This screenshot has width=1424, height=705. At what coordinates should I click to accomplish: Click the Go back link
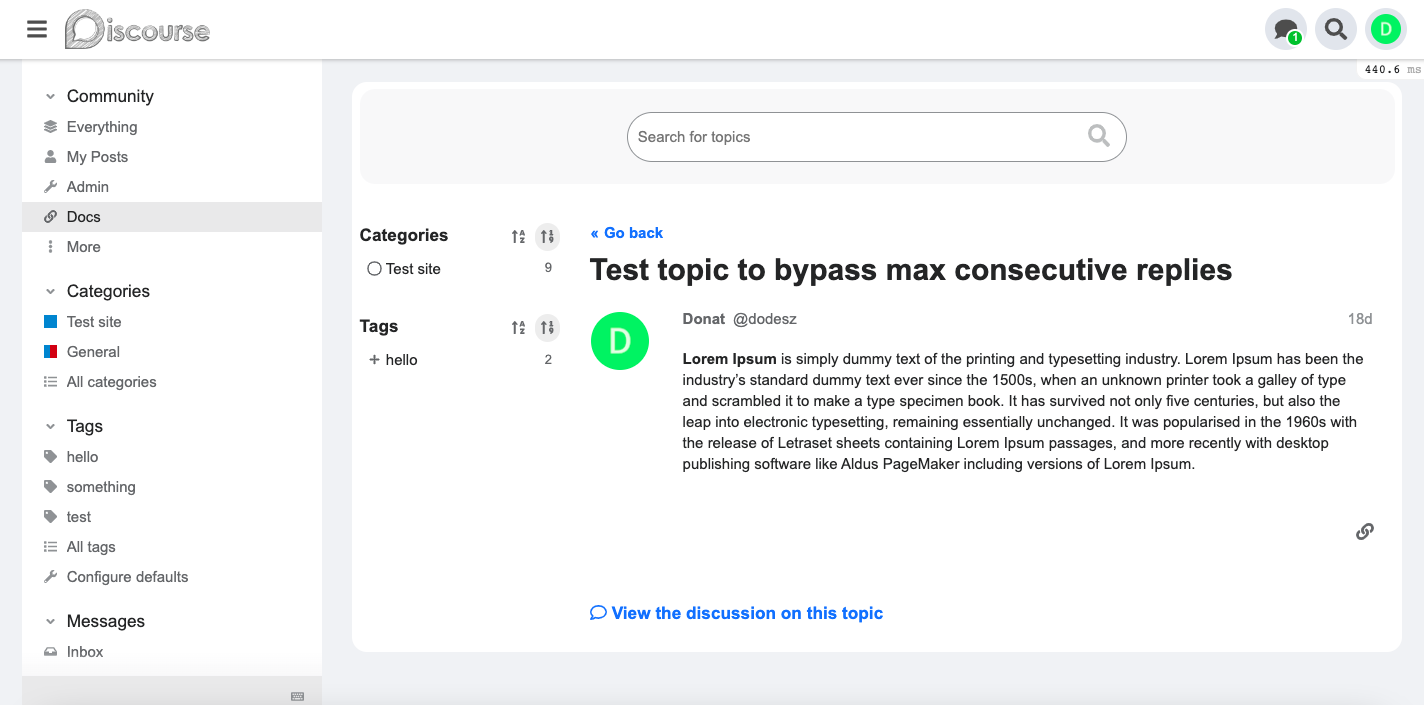click(627, 233)
